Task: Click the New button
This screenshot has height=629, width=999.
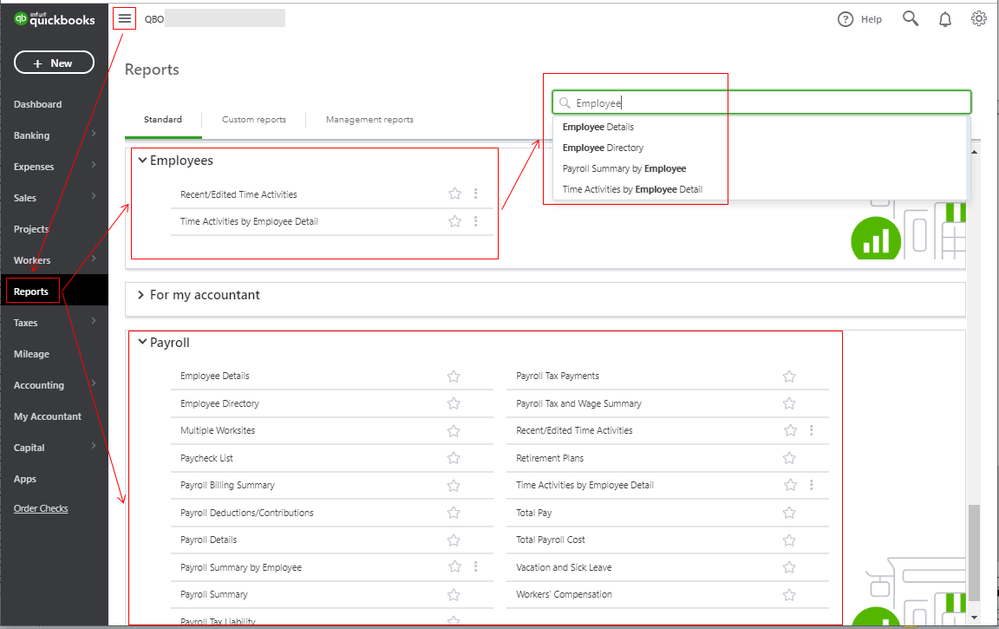Action: [54, 63]
